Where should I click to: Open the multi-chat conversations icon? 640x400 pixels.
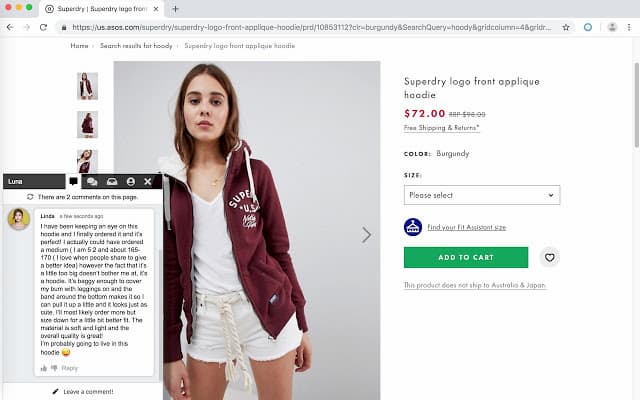point(92,182)
